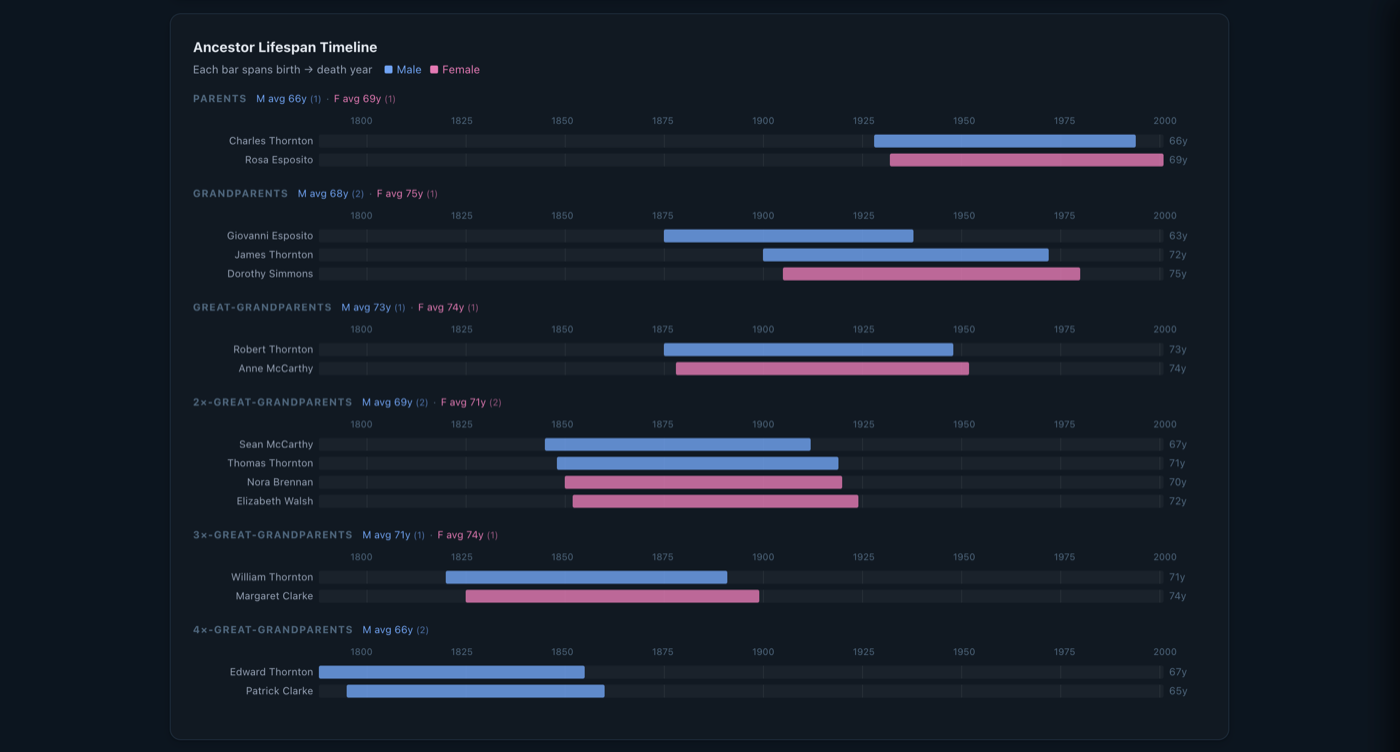Click Rosa Esposito's lifespan bar
This screenshot has width=1400, height=752.
click(1027, 160)
